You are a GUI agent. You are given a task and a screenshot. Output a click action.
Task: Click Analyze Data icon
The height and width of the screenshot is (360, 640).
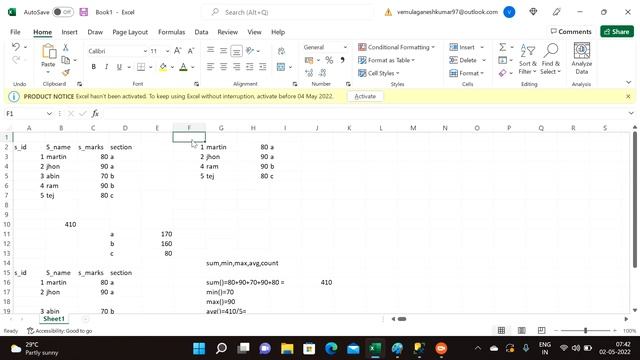point(582,60)
